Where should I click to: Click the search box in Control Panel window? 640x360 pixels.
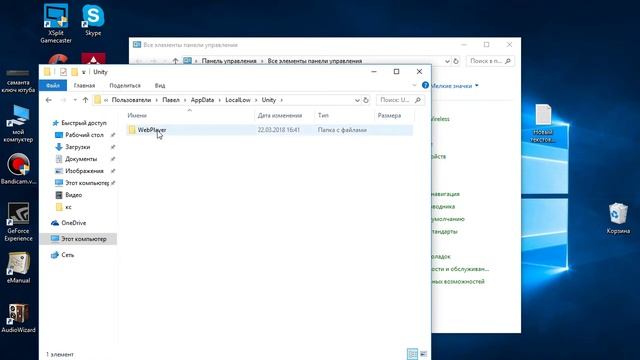click(490, 61)
